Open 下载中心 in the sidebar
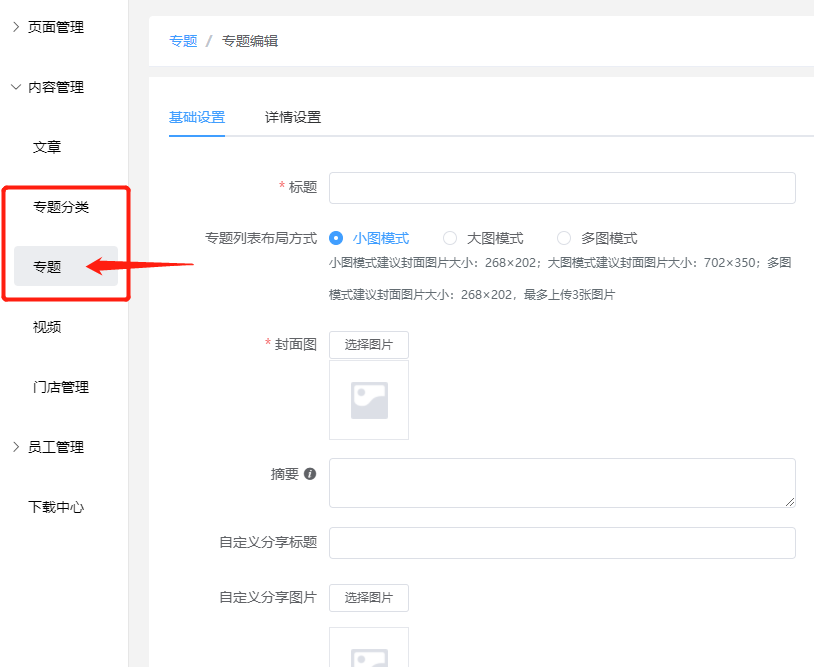This screenshot has width=814, height=667. tap(56, 507)
